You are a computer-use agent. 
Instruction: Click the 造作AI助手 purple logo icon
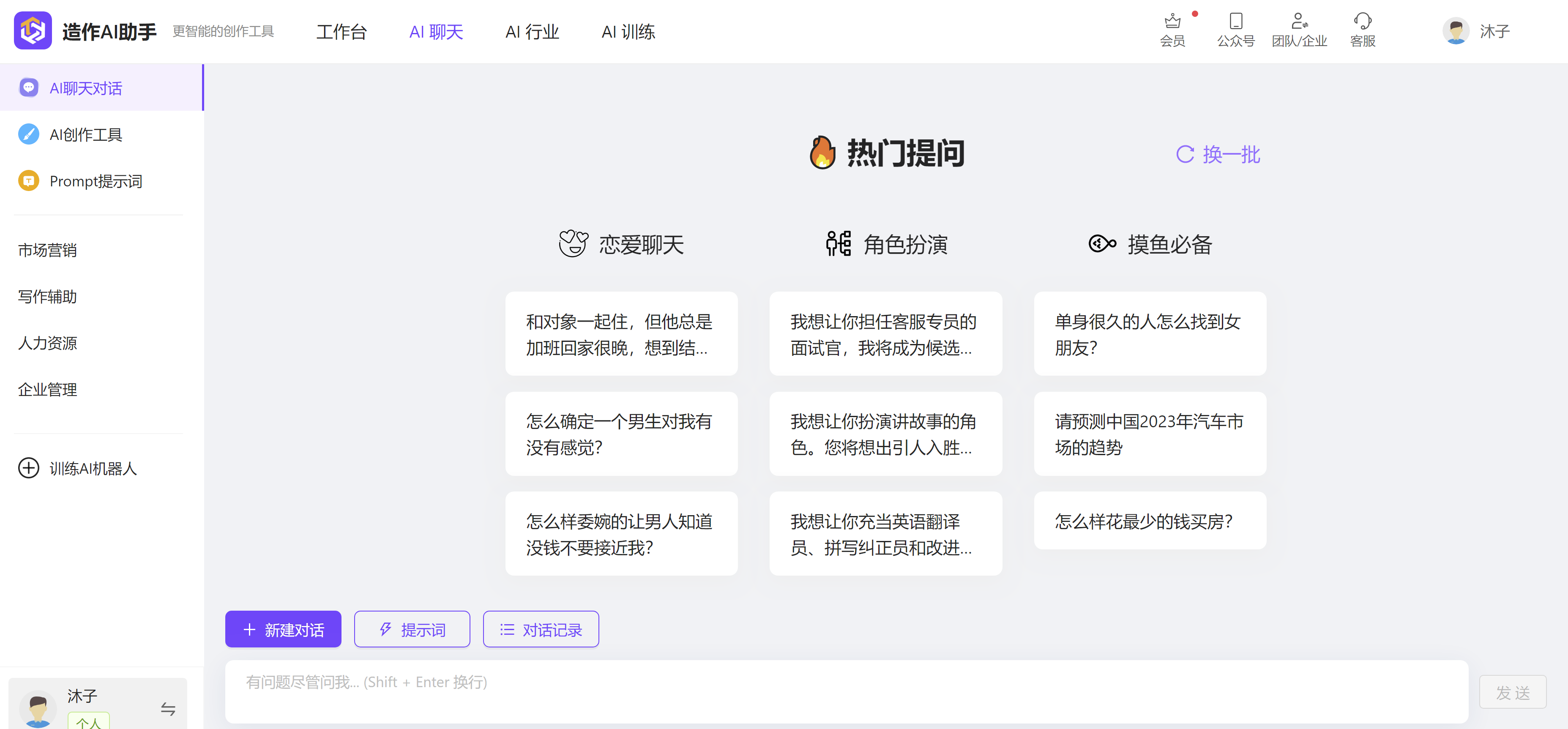tap(32, 31)
